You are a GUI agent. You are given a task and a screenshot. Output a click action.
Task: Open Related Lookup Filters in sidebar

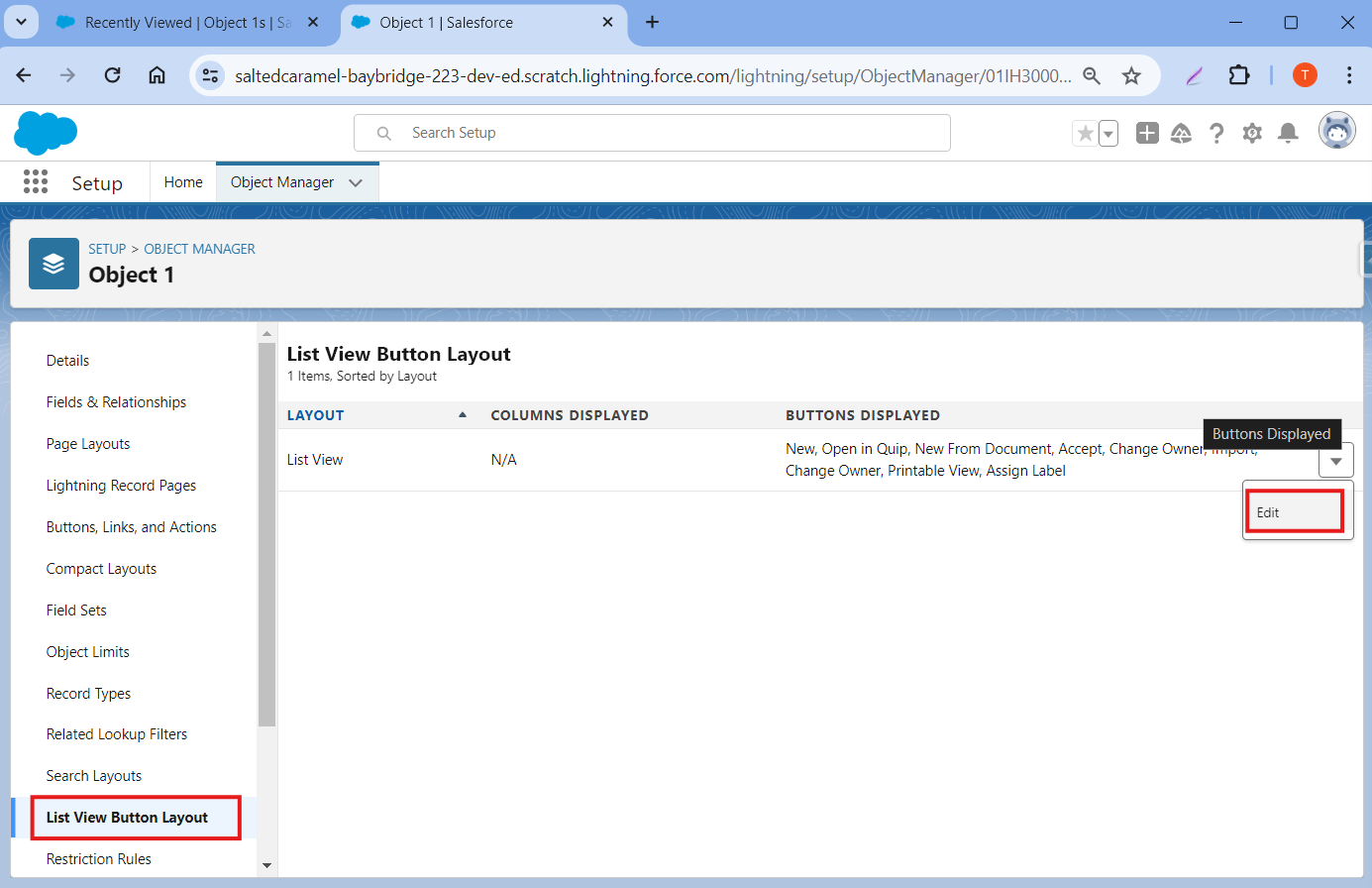[116, 734]
